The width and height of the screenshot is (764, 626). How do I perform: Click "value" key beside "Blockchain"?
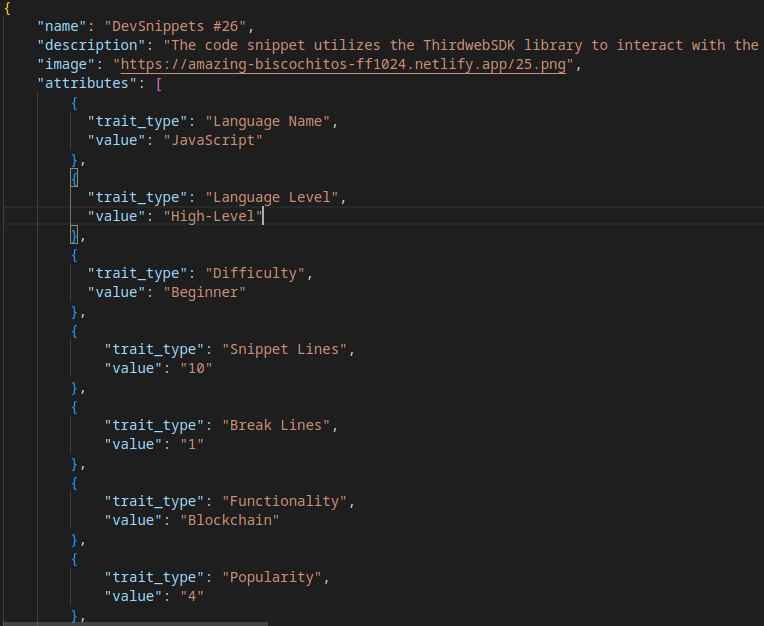click(x=133, y=520)
